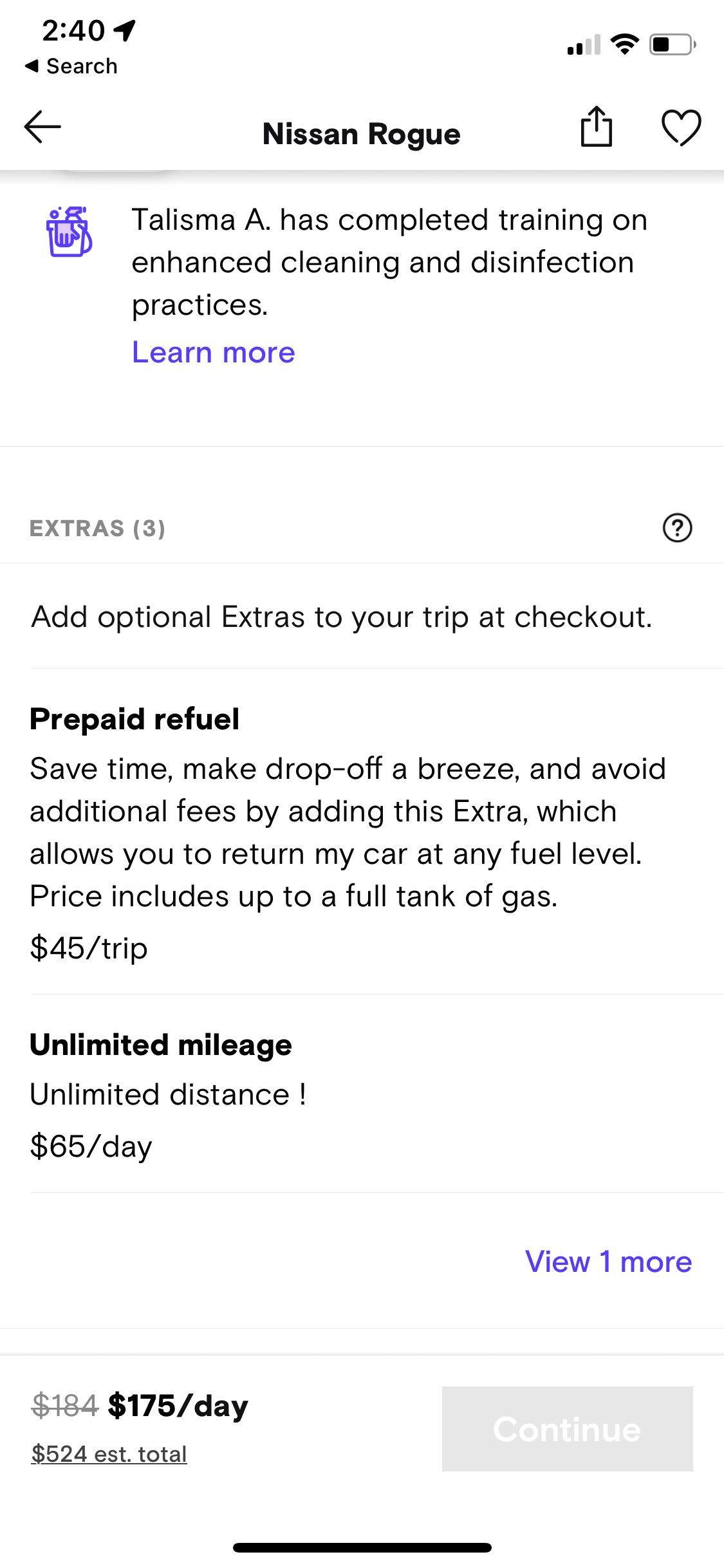Tap the $175/day price label
This screenshot has width=724, height=1568.
(178, 1406)
